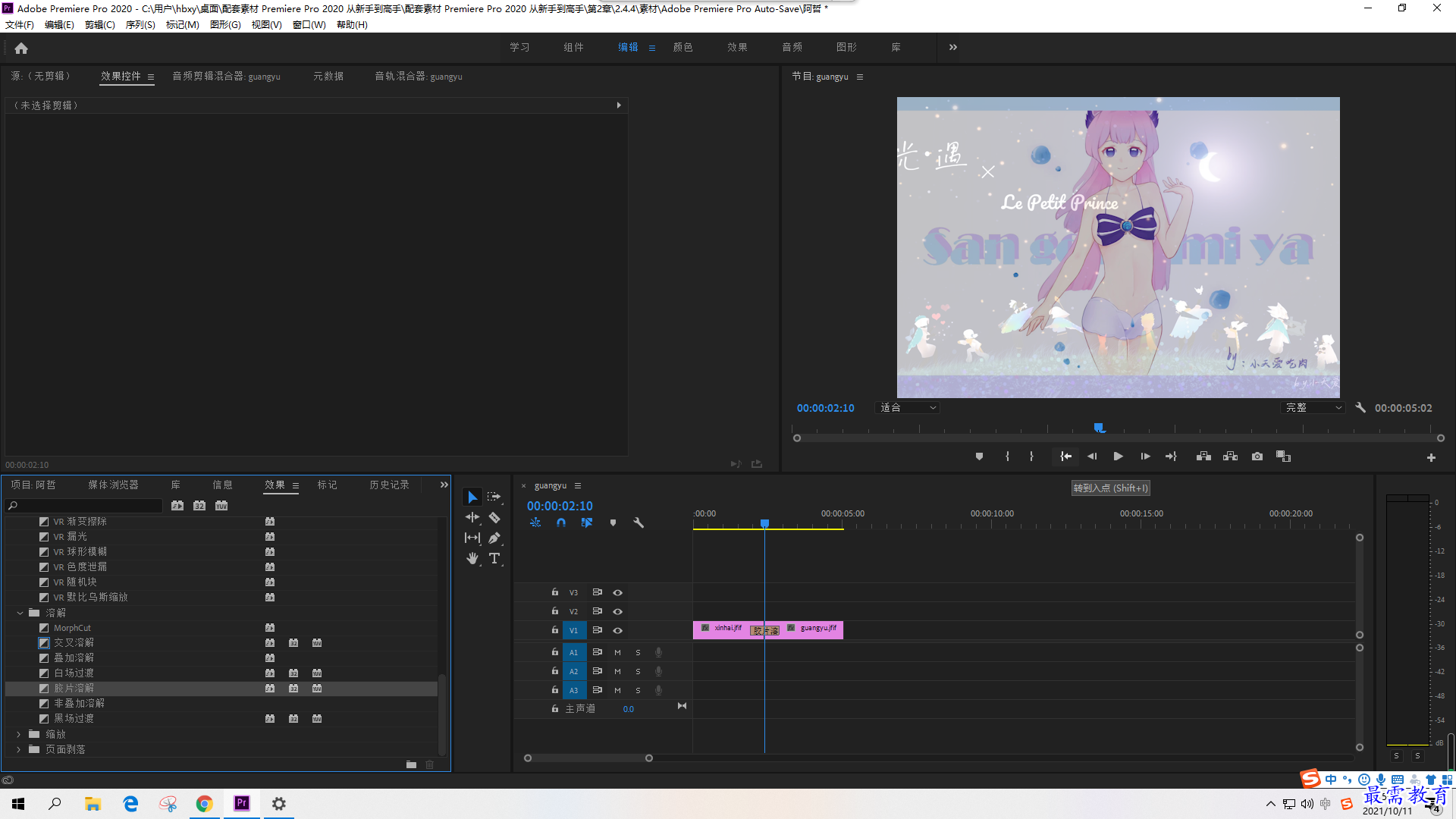
Task: Select the Pen tool
Action: [494, 538]
